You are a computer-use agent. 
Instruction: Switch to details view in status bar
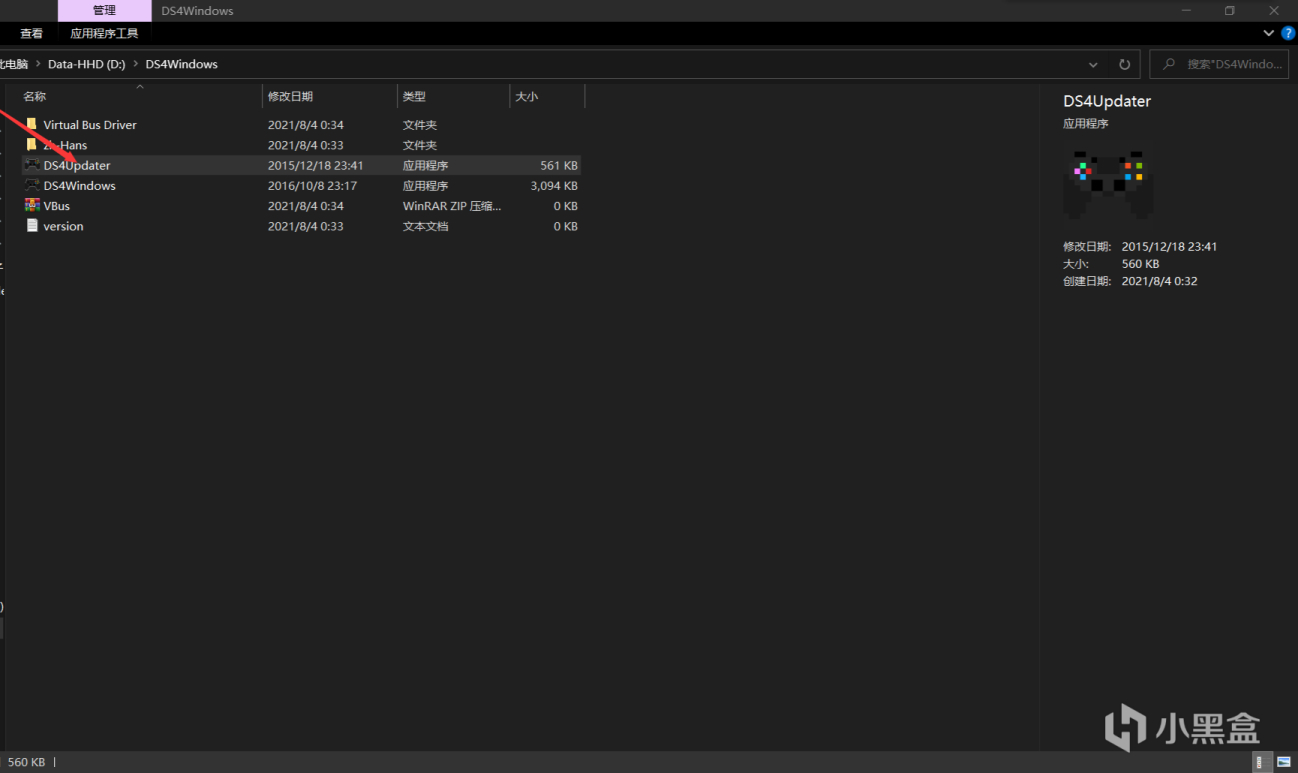point(1264,762)
